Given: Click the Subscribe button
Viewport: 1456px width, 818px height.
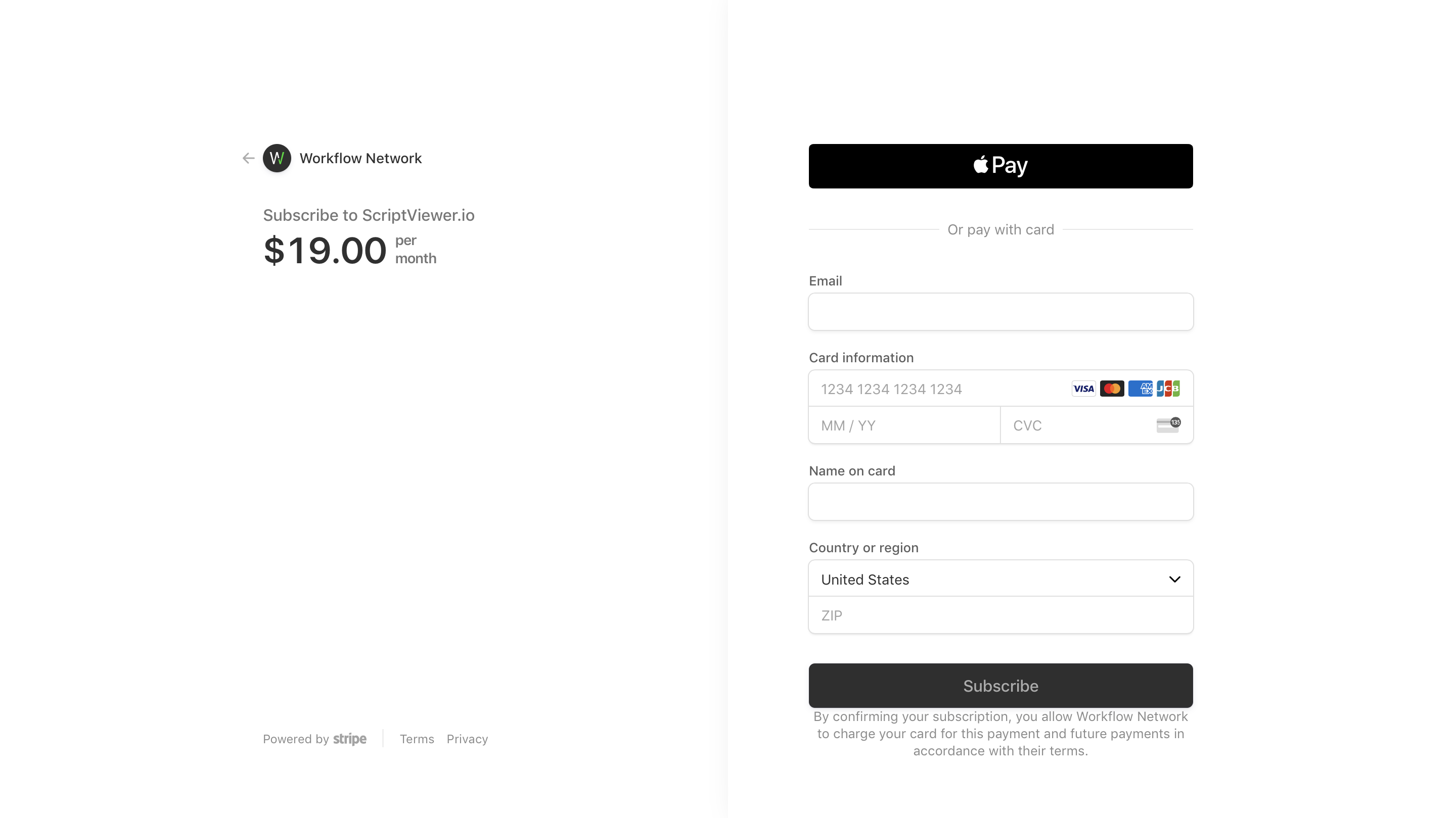Looking at the screenshot, I should point(1000,685).
